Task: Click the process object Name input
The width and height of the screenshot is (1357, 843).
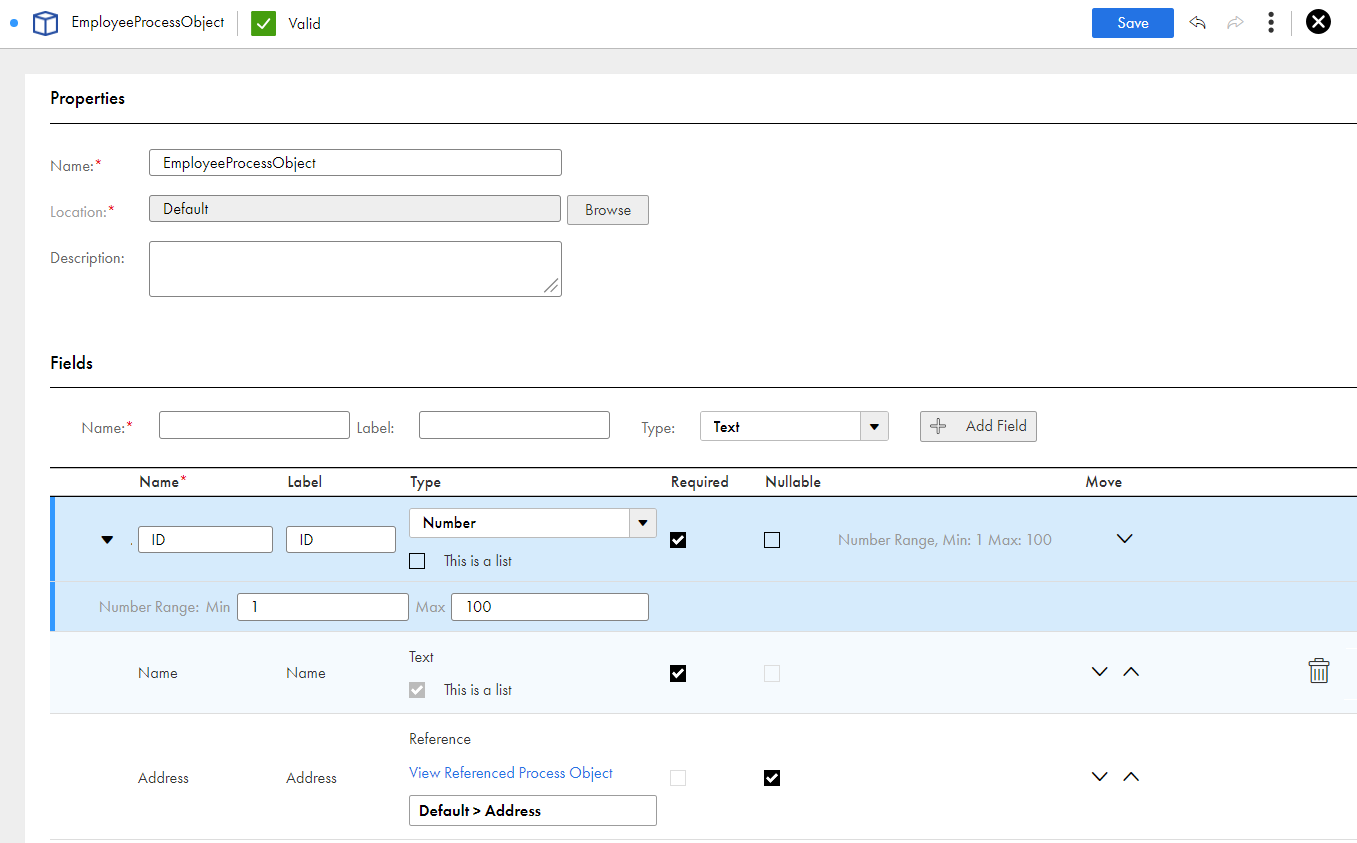Action: [355, 163]
